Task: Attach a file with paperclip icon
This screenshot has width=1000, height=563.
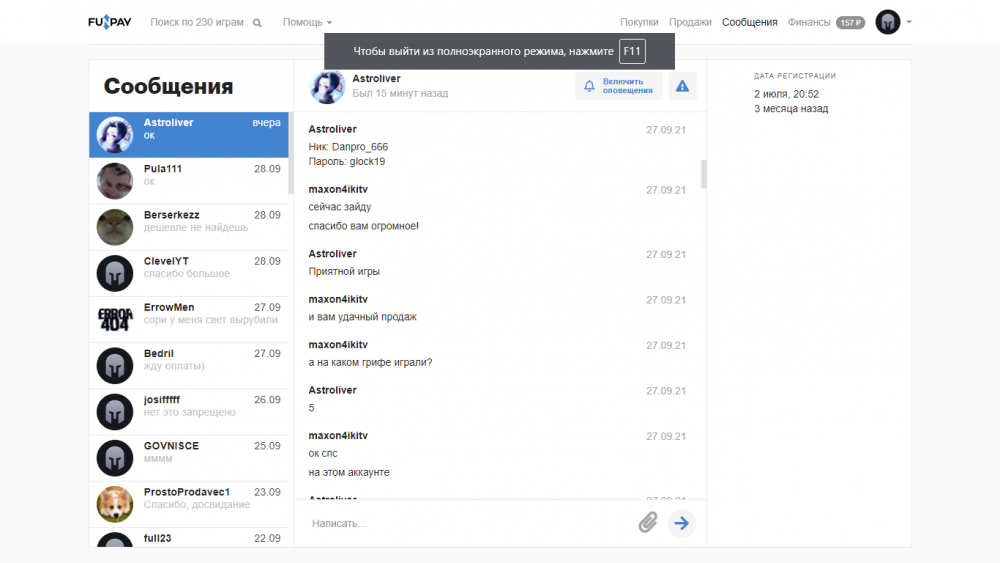Action: (648, 523)
